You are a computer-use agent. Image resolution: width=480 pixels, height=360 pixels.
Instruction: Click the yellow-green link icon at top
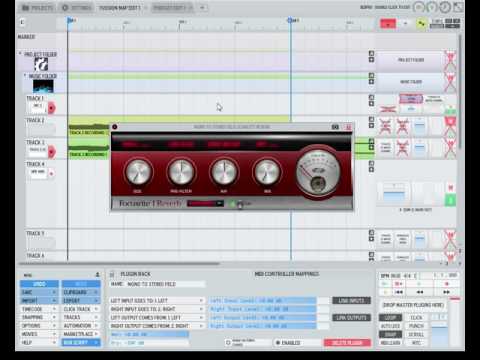421,24
